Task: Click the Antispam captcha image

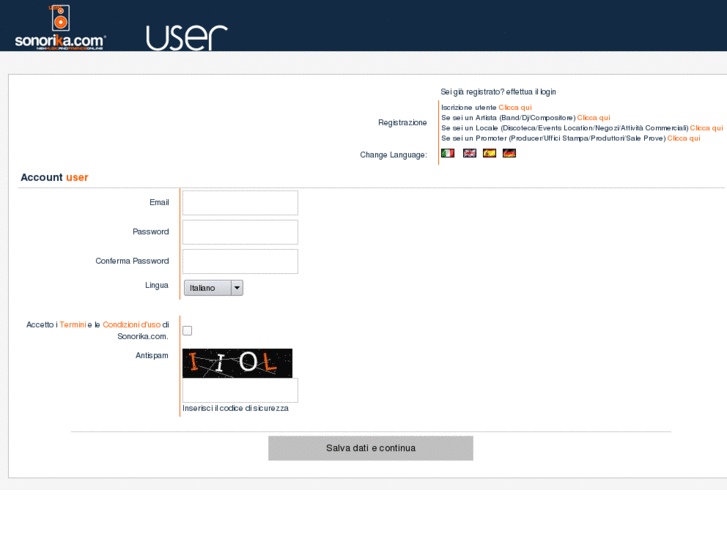Action: (x=237, y=363)
